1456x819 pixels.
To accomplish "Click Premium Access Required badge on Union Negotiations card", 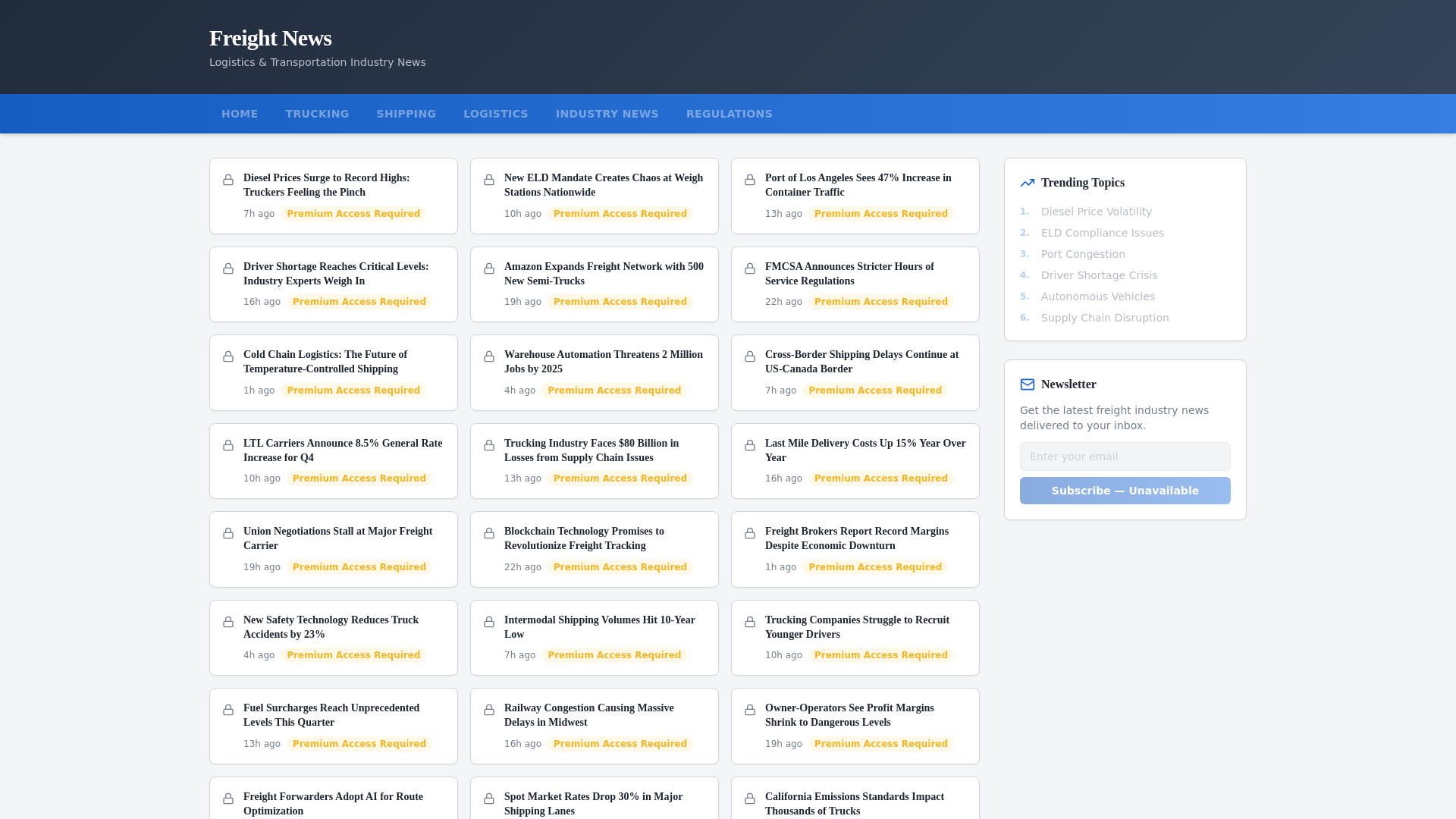I will point(359,567).
